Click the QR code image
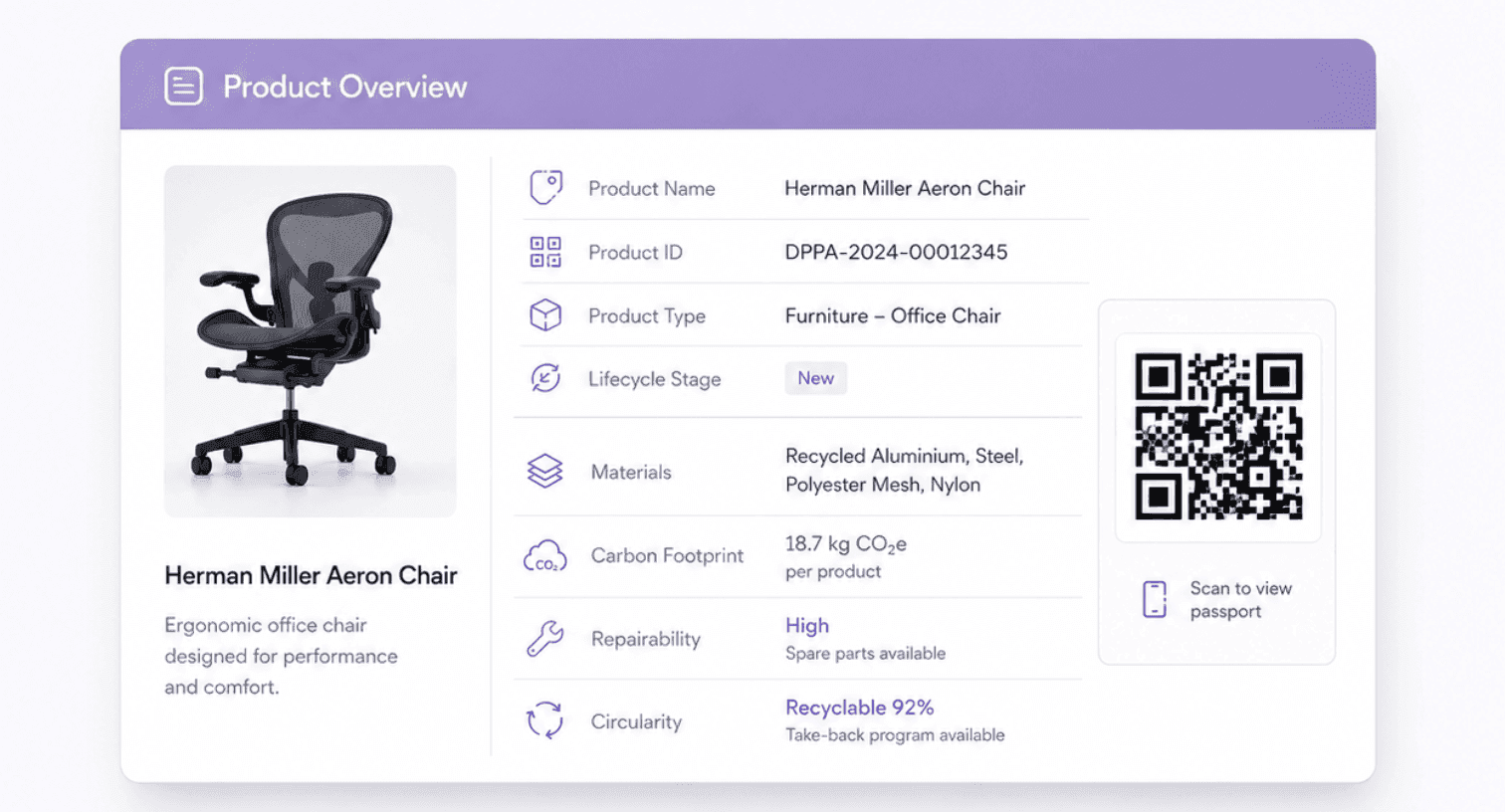This screenshot has height=812, width=1506. tap(1218, 437)
